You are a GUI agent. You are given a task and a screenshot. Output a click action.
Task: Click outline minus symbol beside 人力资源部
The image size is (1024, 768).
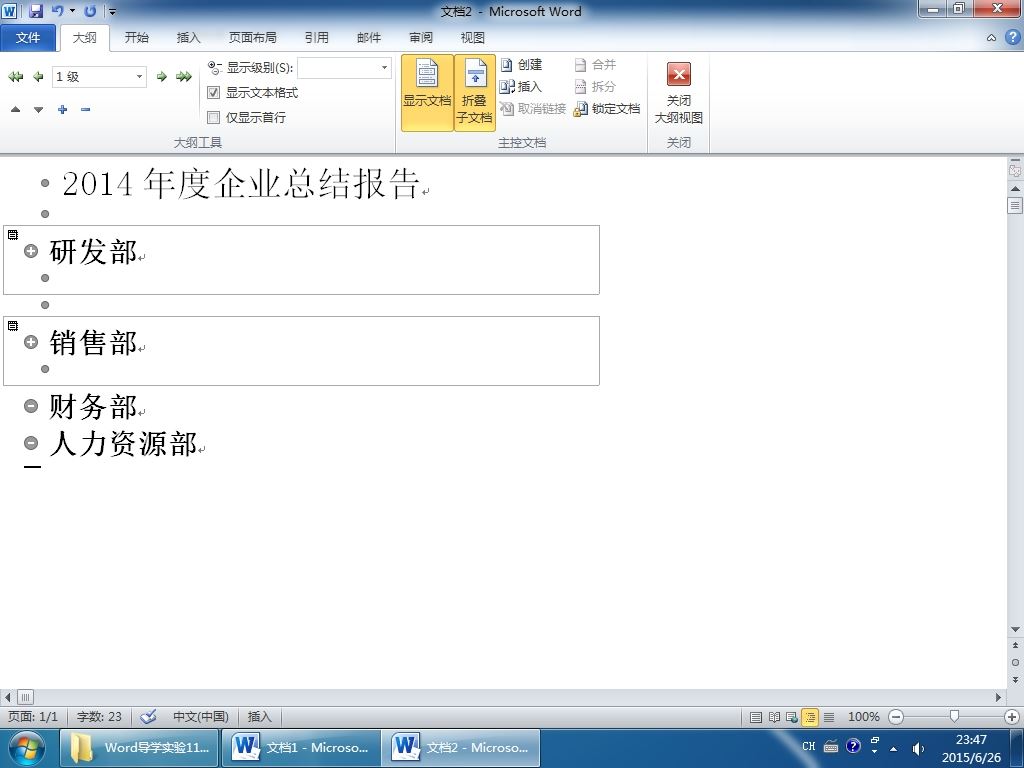click(31, 443)
